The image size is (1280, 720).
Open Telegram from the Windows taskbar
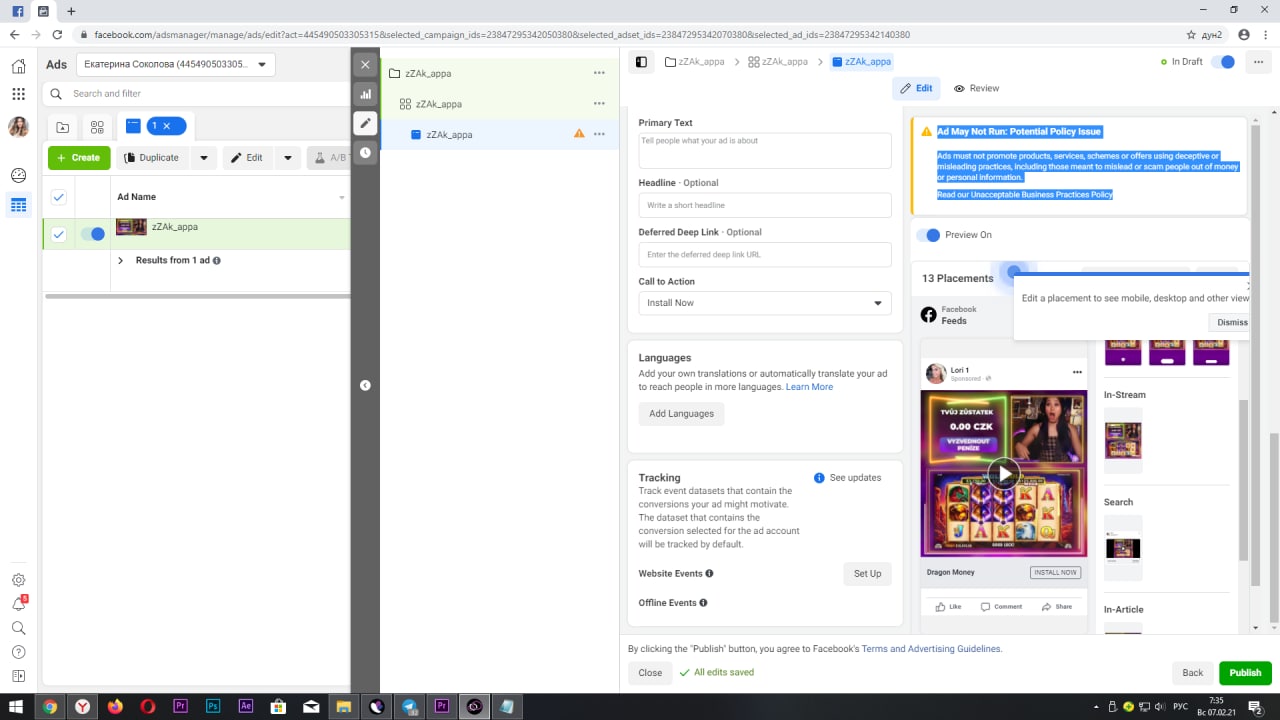[x=410, y=706]
